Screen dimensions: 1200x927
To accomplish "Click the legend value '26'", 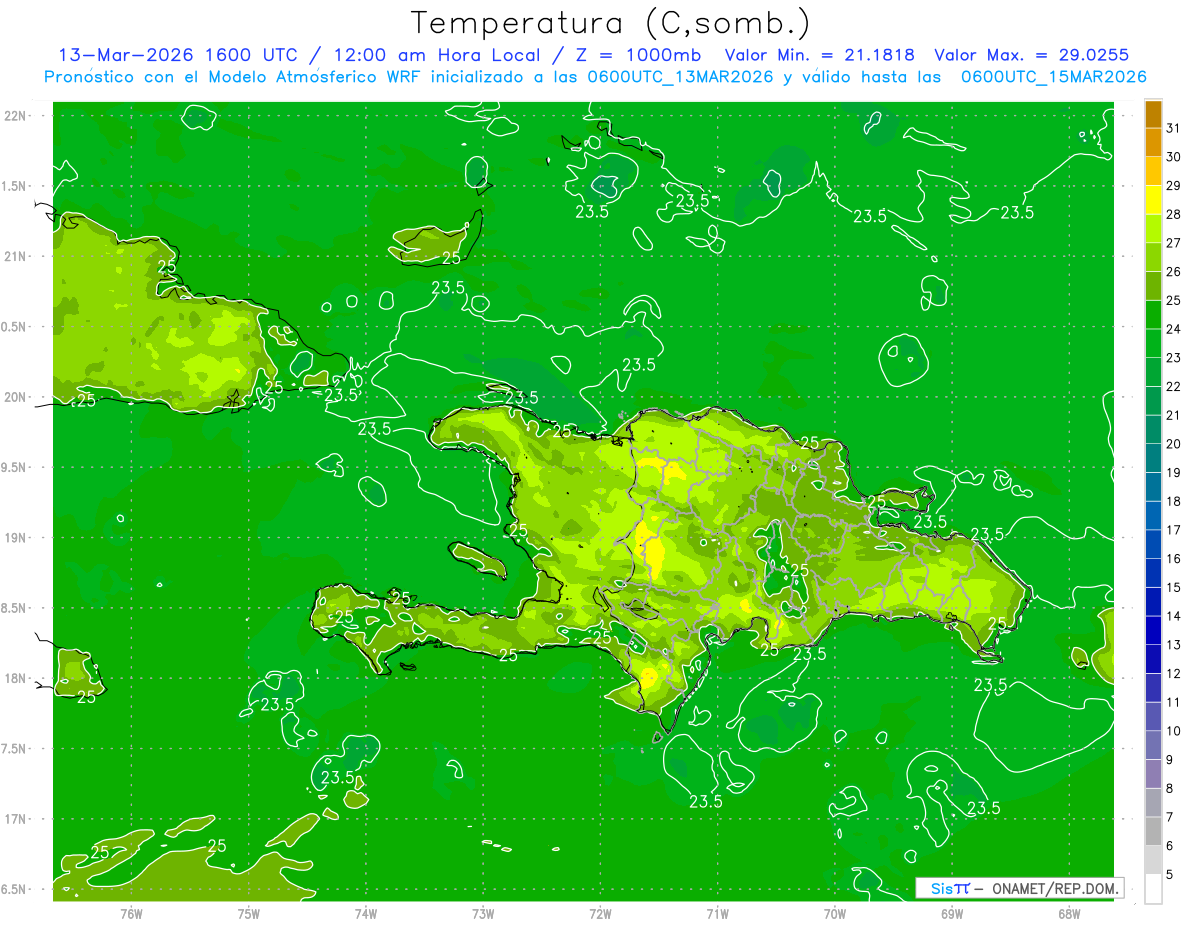I will pyautogui.click(x=1174, y=272).
